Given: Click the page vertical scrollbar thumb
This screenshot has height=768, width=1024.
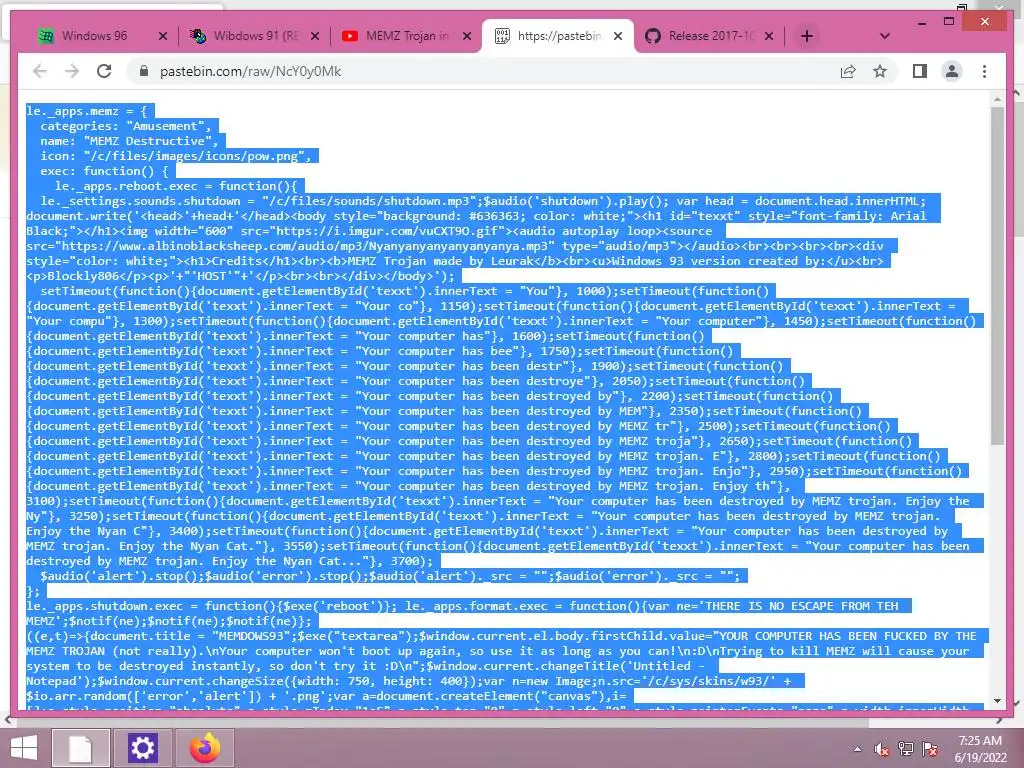Looking at the screenshot, I should (x=997, y=276).
